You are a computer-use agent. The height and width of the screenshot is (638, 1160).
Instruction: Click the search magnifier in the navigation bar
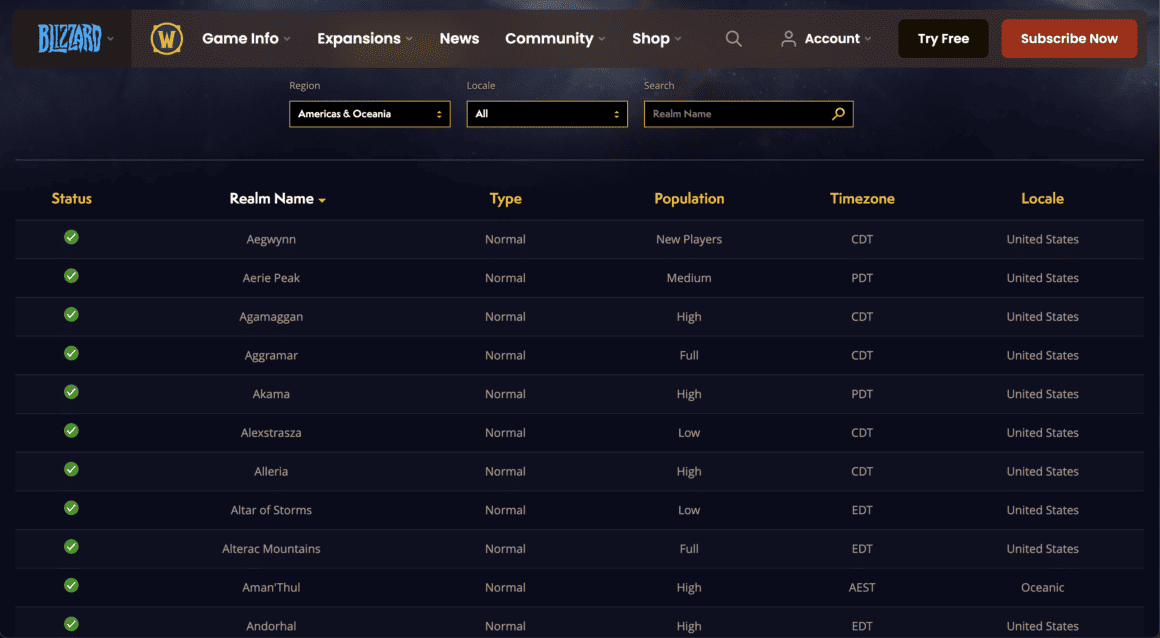pyautogui.click(x=733, y=38)
